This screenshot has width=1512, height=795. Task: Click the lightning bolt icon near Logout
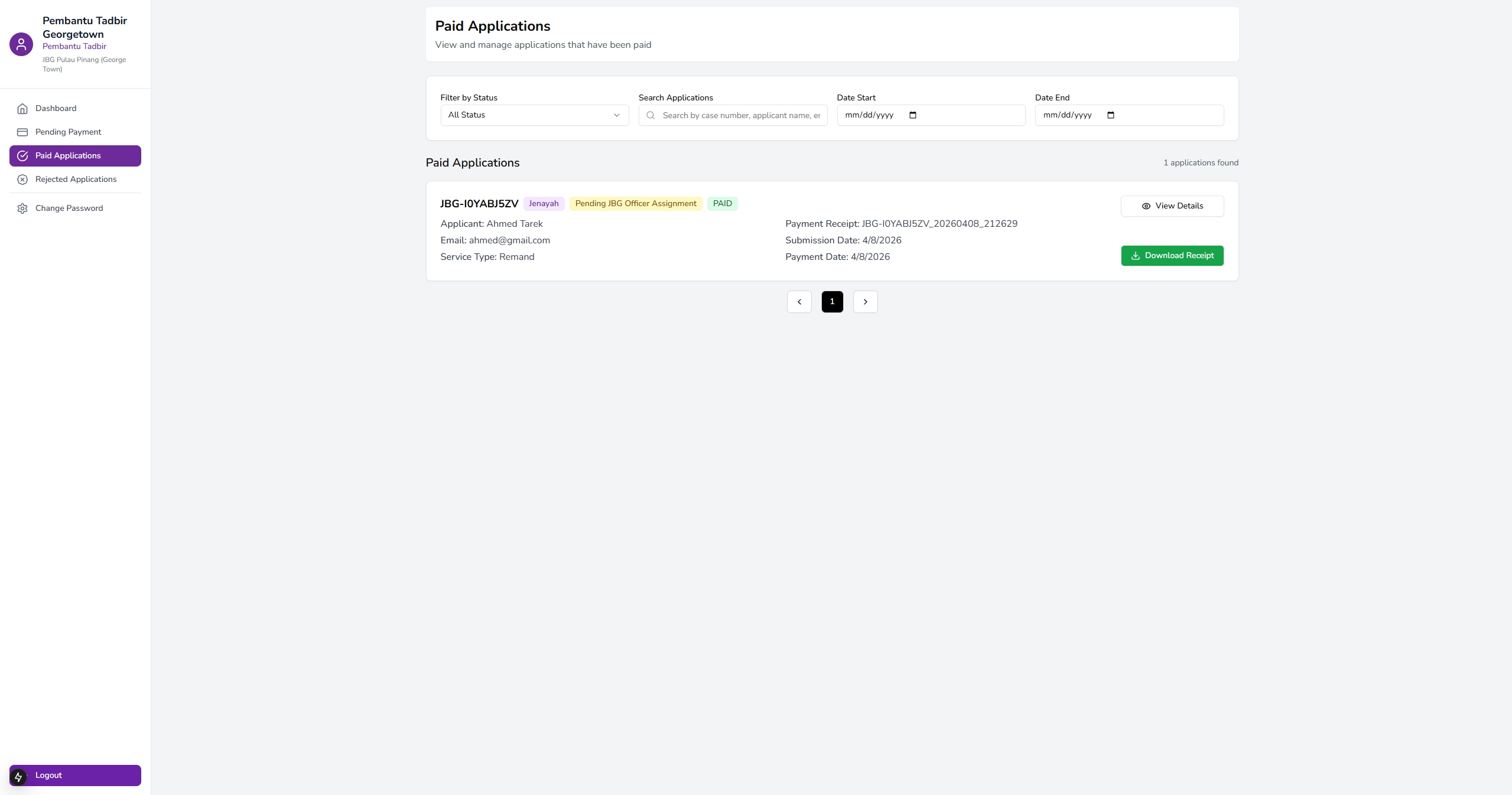pos(18,777)
